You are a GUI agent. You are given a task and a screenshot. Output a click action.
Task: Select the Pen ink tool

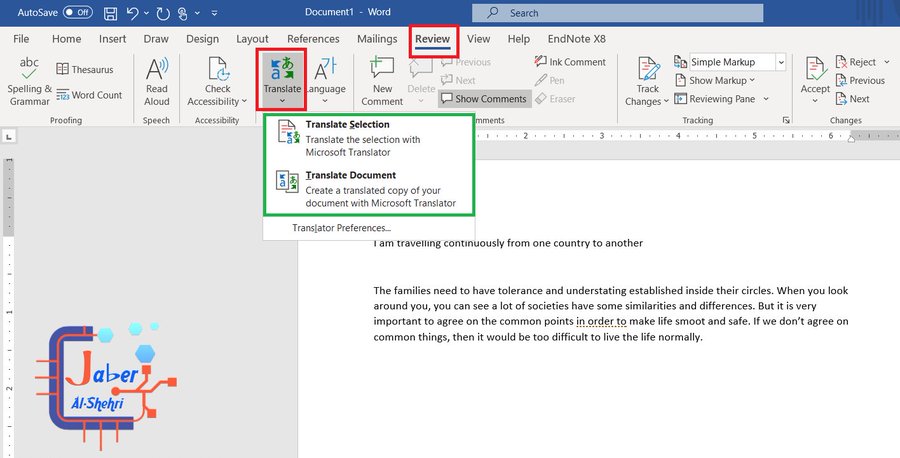coord(549,80)
